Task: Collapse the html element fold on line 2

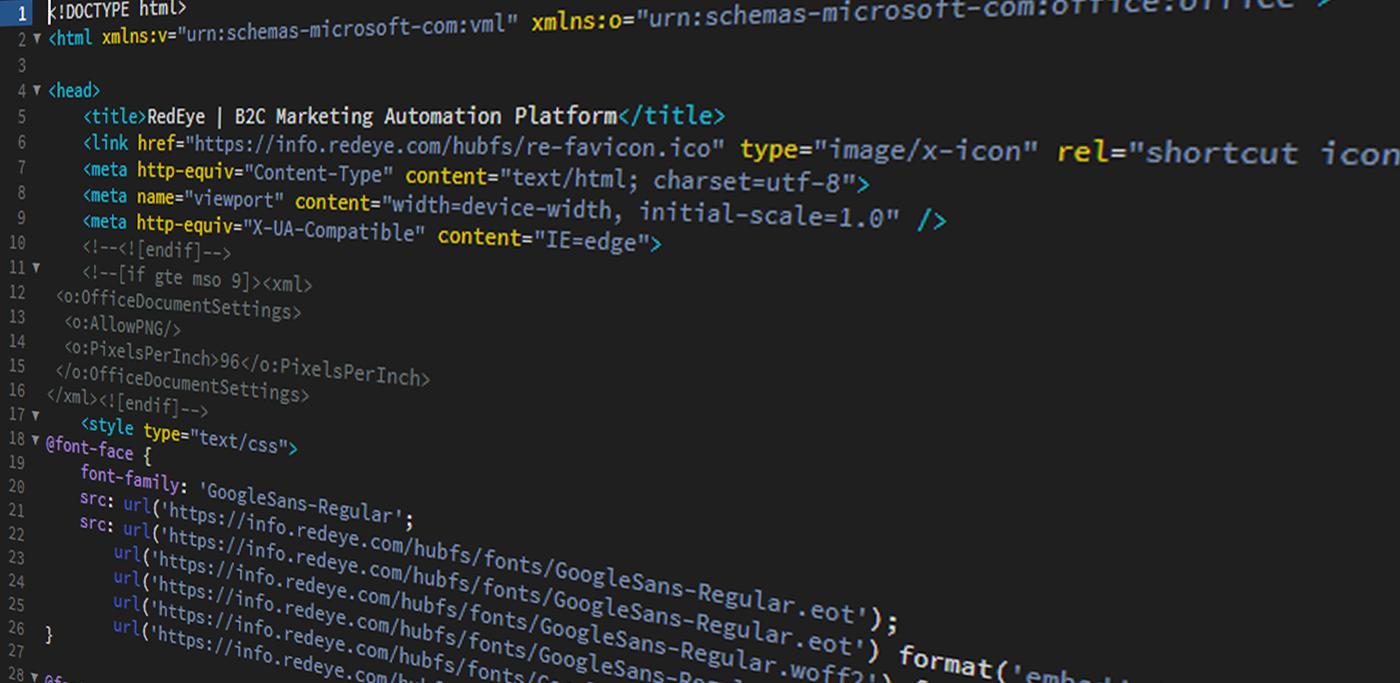Action: click(35, 39)
